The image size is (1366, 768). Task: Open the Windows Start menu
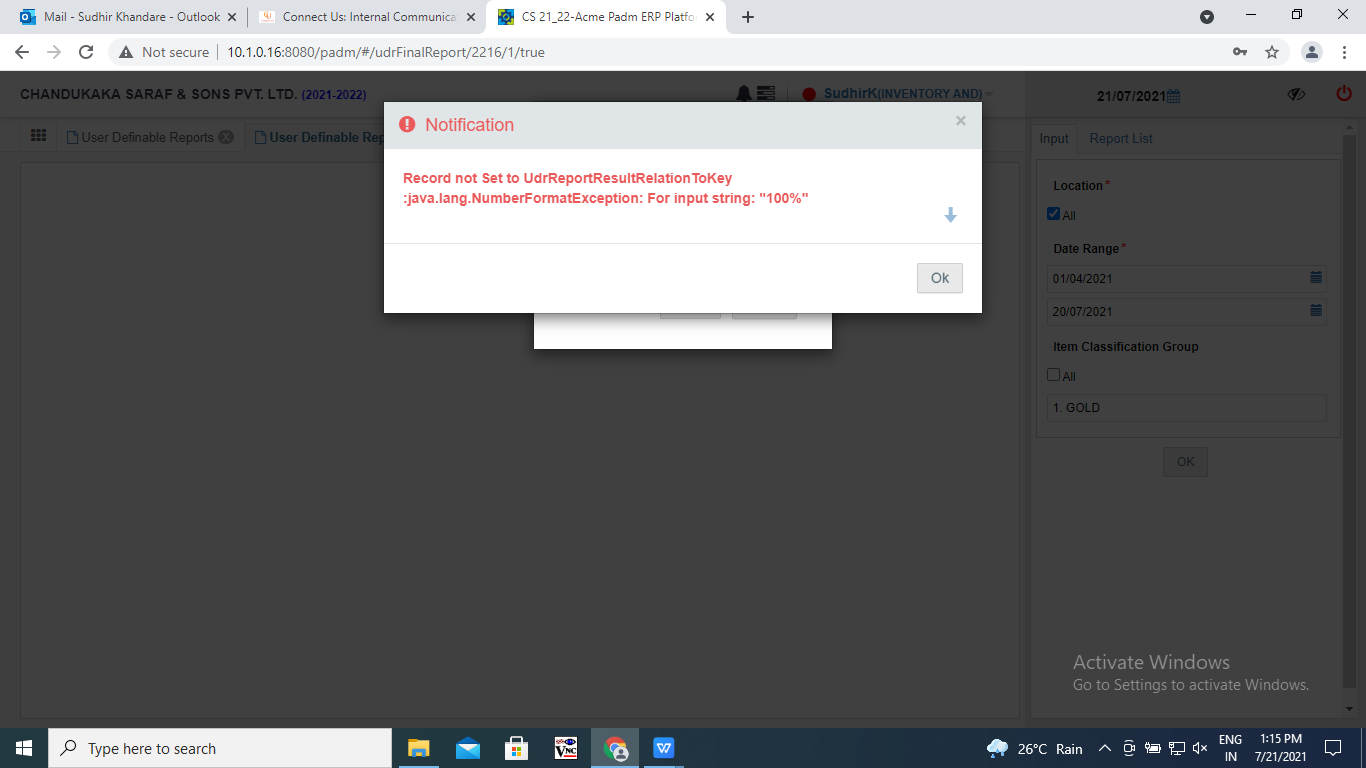click(24, 748)
